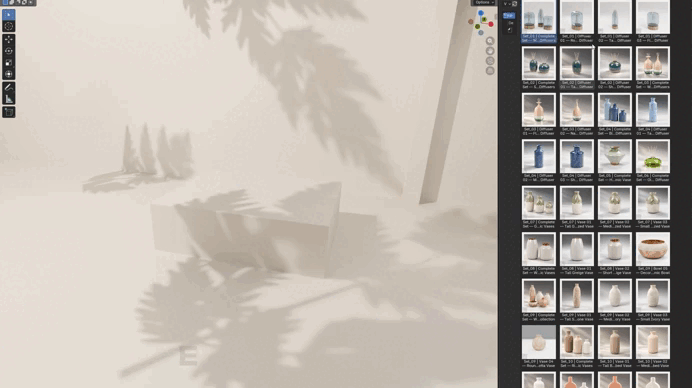Select Set_05 Complete Set ceramic vase thumbnail

tap(615, 160)
